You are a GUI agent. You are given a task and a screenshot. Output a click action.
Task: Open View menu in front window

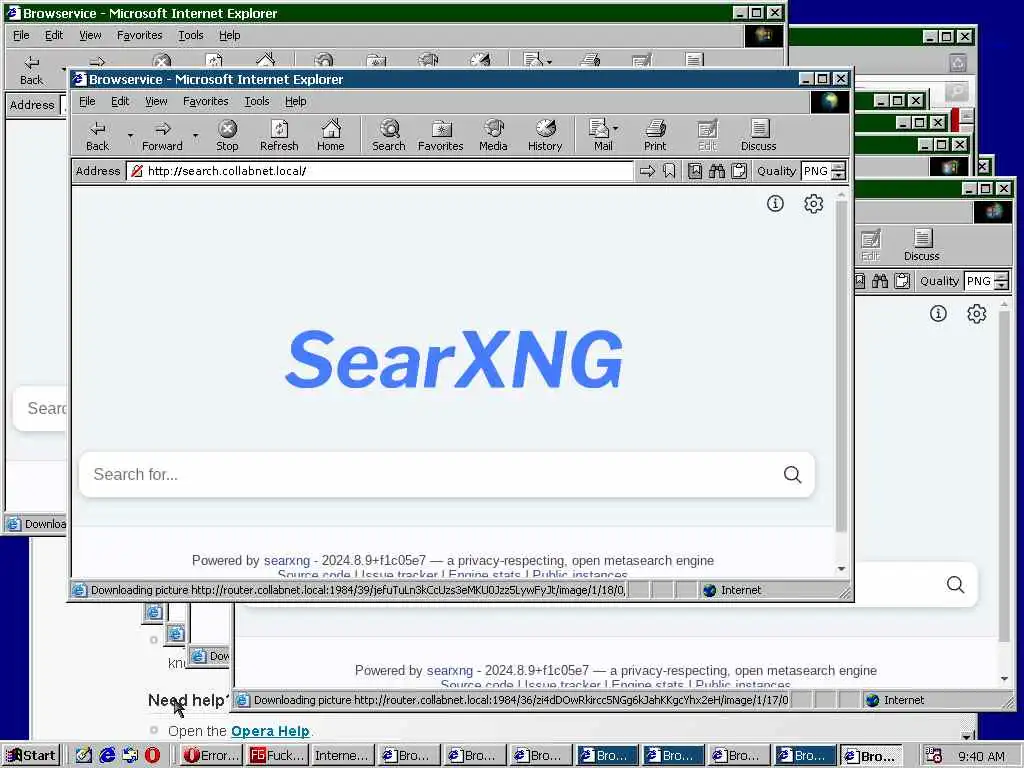[156, 101]
